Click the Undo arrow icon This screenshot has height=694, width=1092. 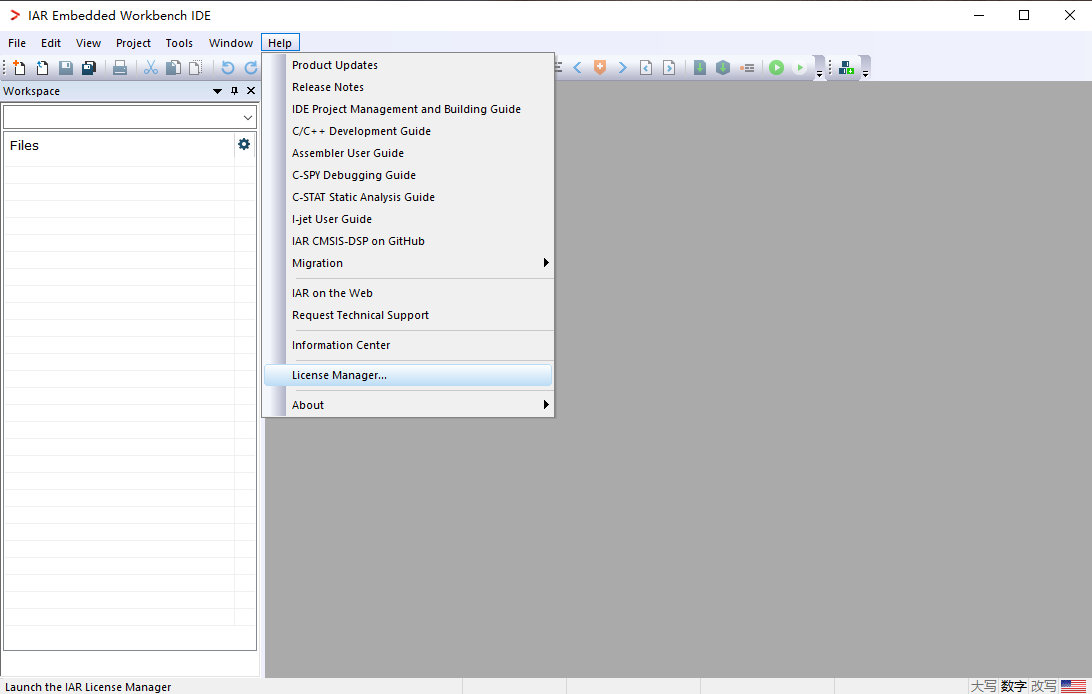coord(228,68)
